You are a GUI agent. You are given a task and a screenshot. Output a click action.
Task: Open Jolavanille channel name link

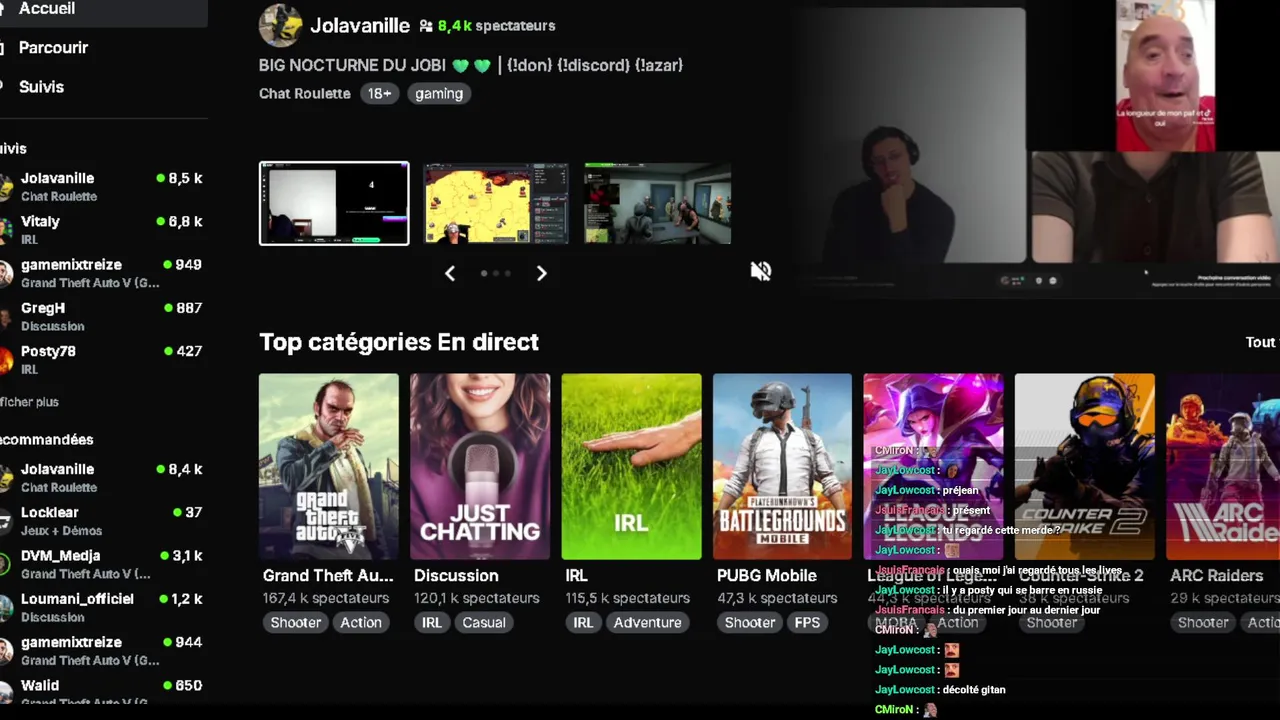coord(360,25)
